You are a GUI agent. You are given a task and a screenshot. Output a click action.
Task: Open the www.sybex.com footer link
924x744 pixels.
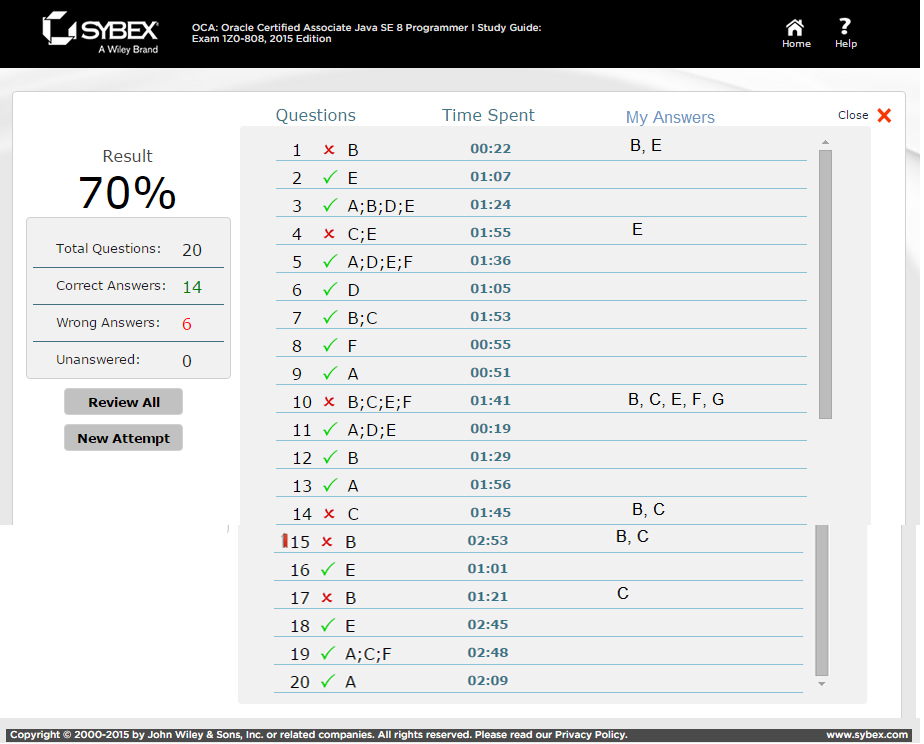click(x=867, y=735)
